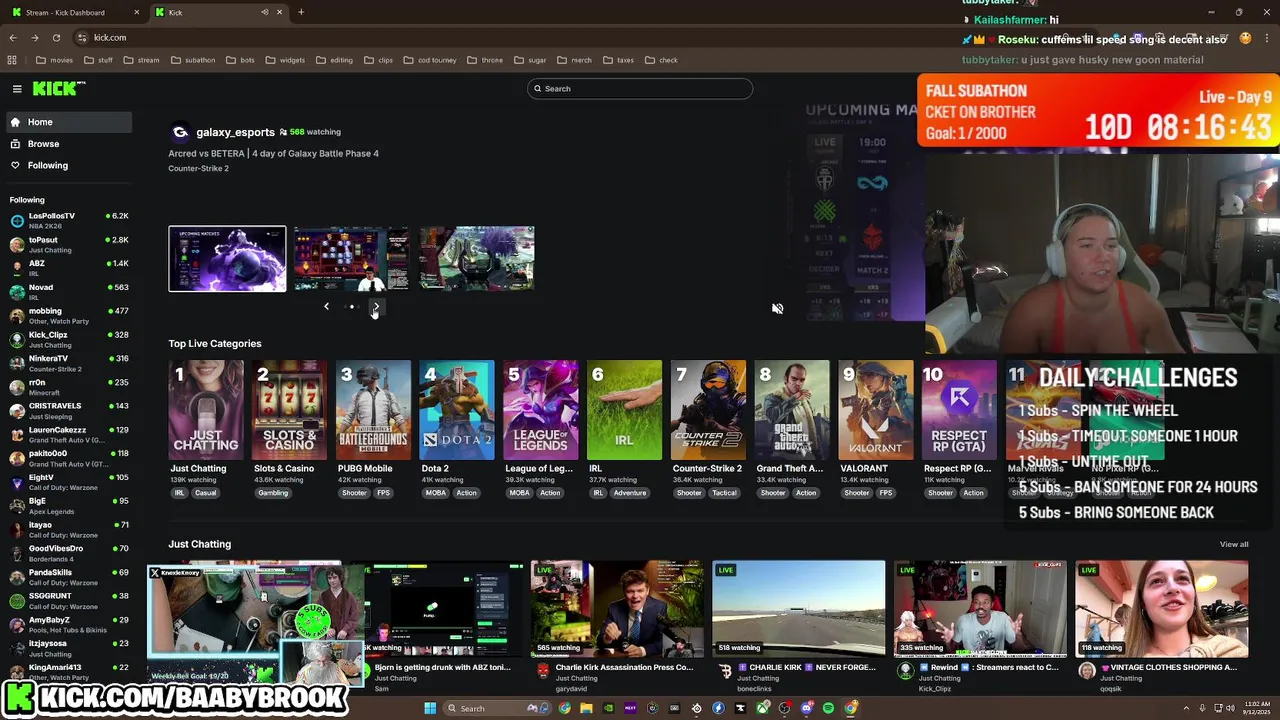Viewport: 1280px width, 720px height.
Task: Select third featured carousel thumbnail
Action: click(477, 259)
